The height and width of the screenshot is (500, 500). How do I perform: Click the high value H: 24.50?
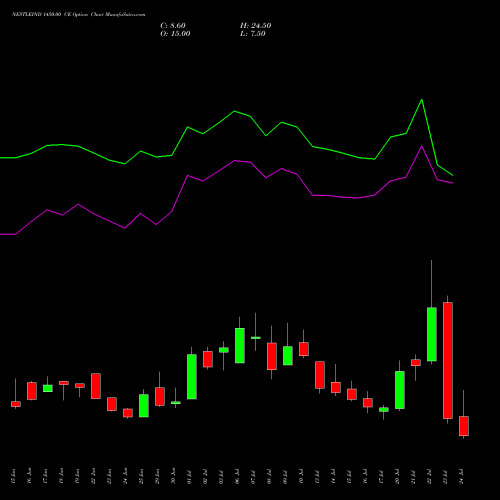tap(256, 26)
